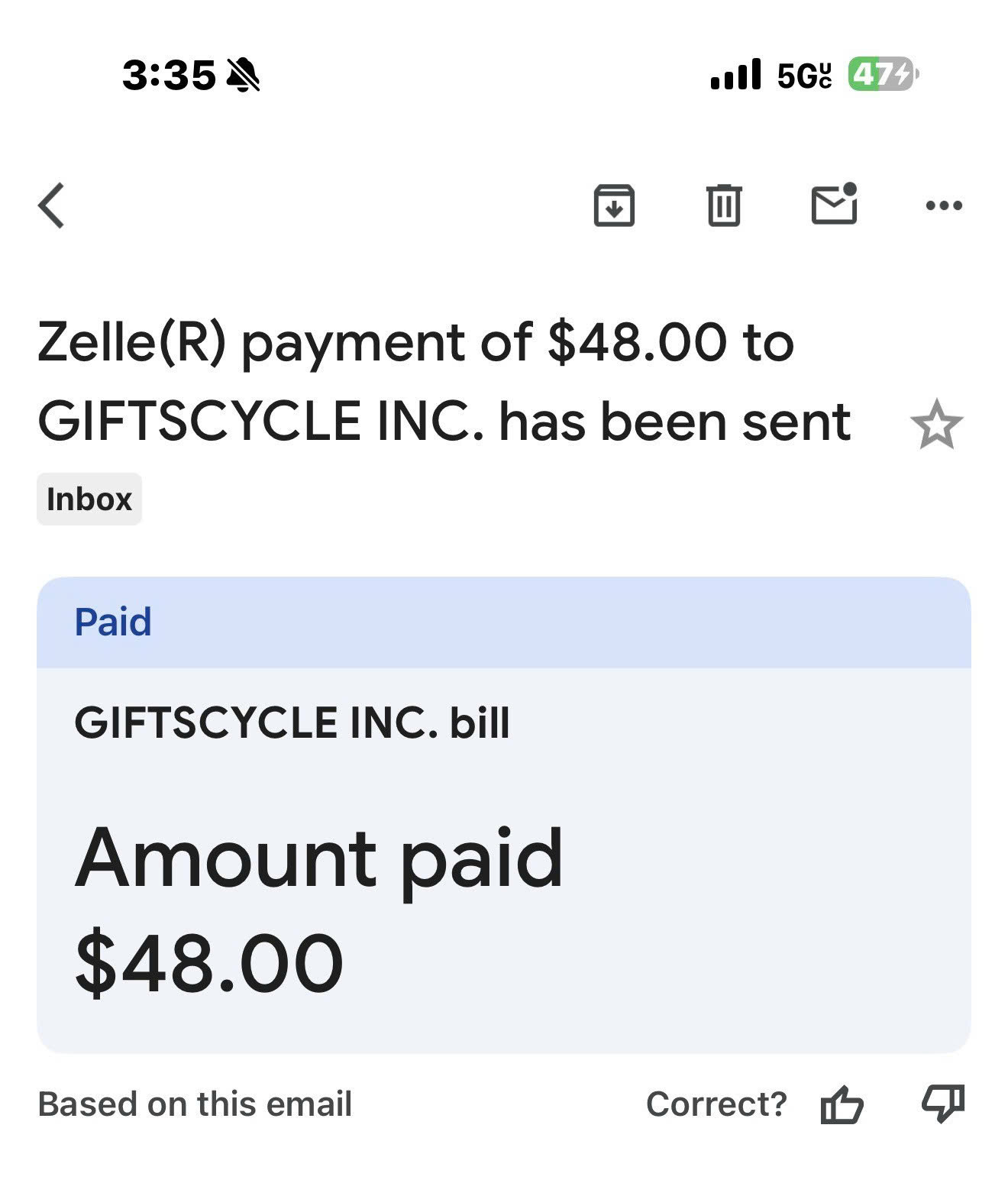This screenshot has width=1008, height=1196.
Task: Tap the 3:35 clock in status bar
Action: pyautogui.click(x=169, y=76)
